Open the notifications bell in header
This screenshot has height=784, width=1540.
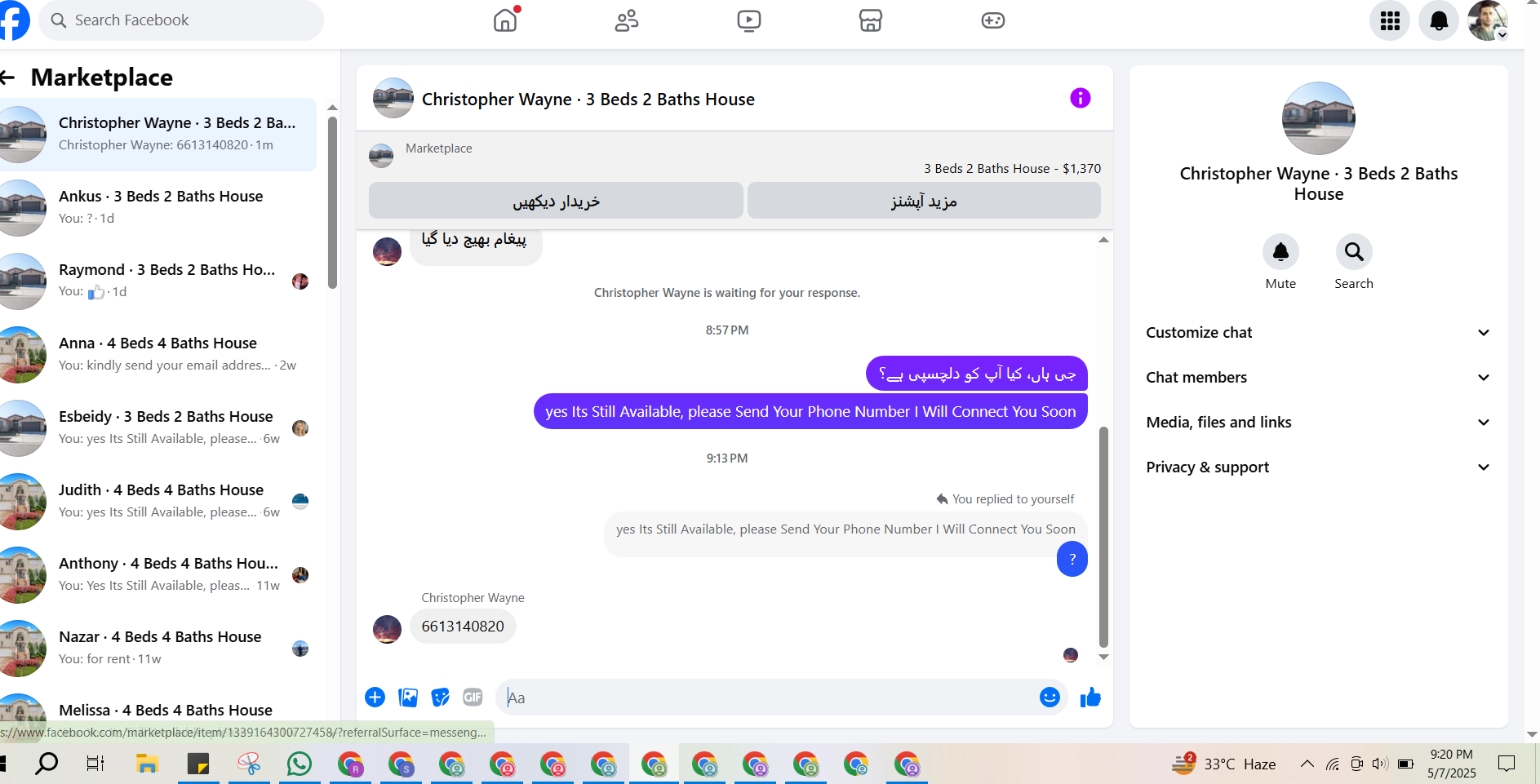1439,20
